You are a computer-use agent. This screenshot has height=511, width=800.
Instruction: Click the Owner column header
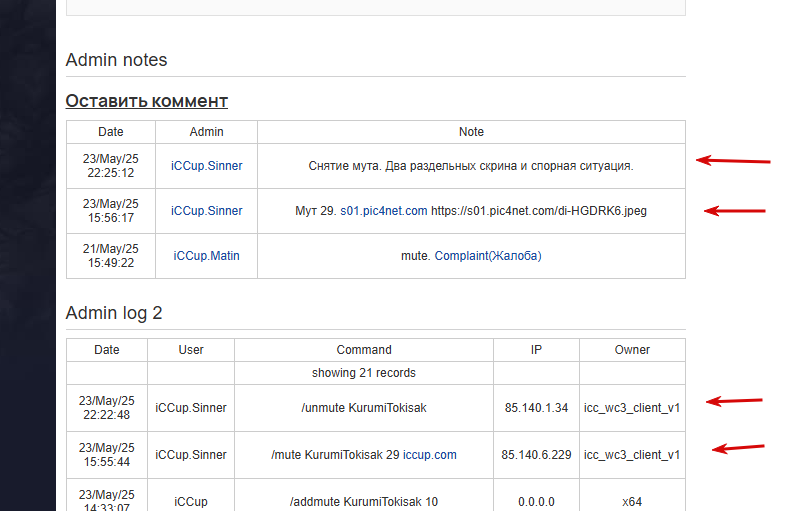632,350
